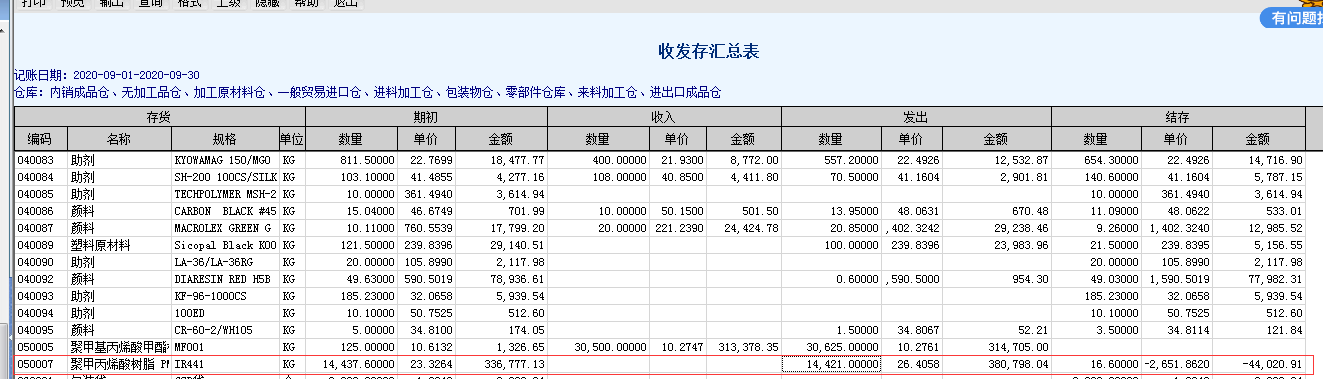Select the 结存 group column header

[1178, 118]
